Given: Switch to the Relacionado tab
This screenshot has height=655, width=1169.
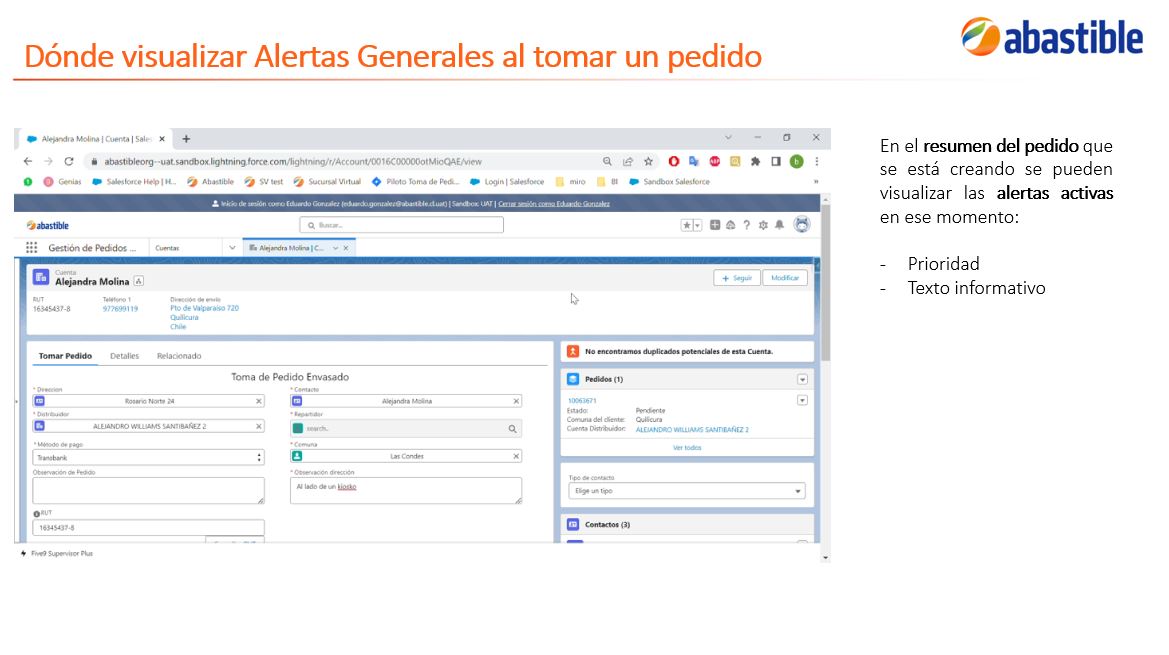Looking at the screenshot, I should click(x=179, y=356).
